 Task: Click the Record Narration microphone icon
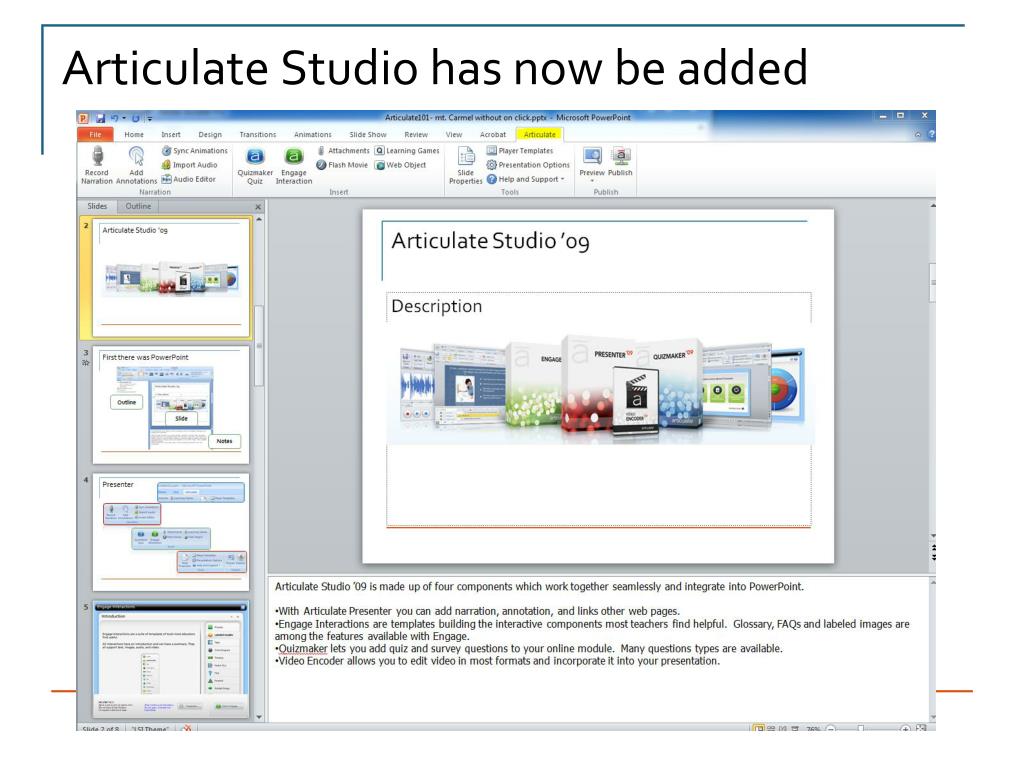[97, 157]
